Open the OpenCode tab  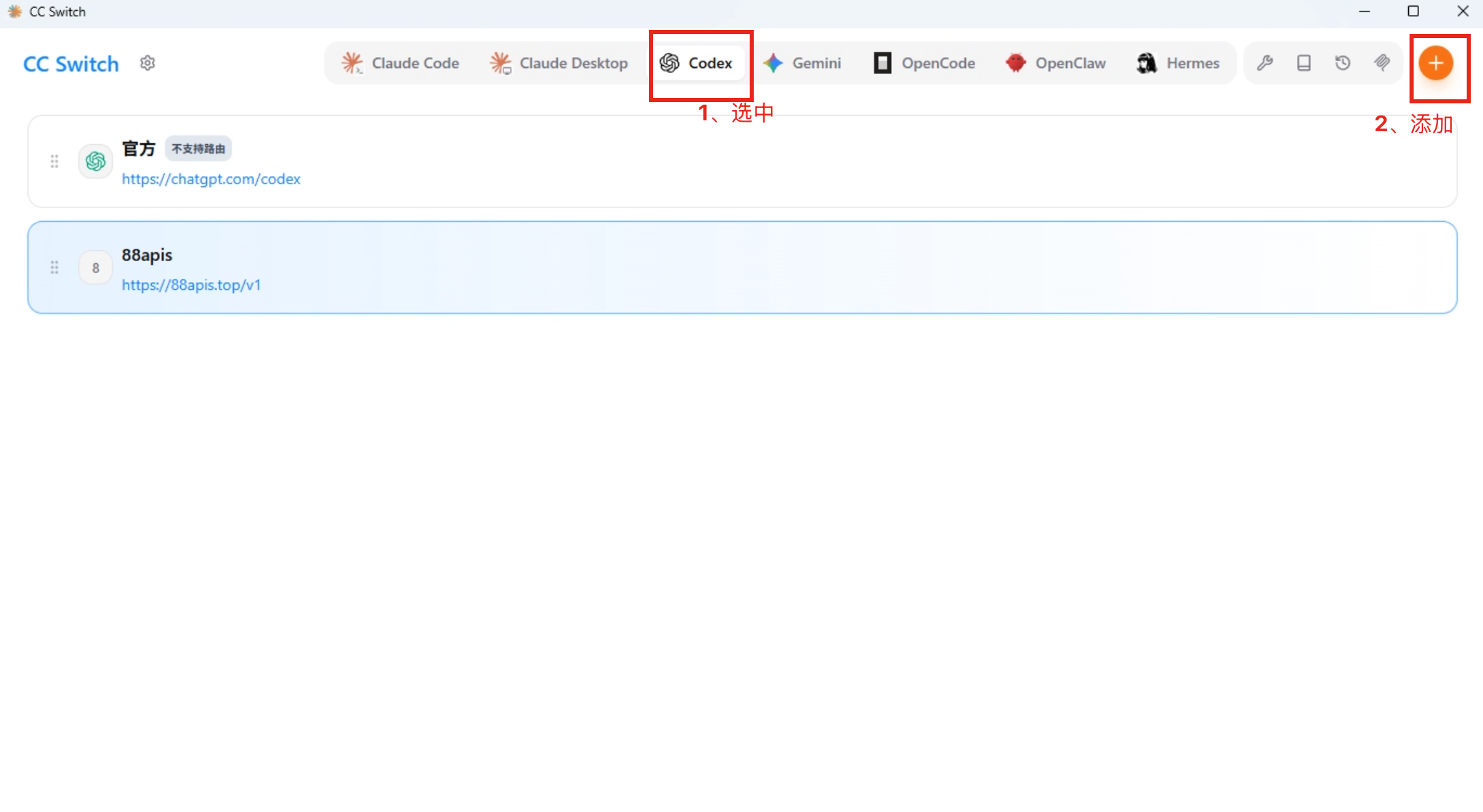coord(924,63)
